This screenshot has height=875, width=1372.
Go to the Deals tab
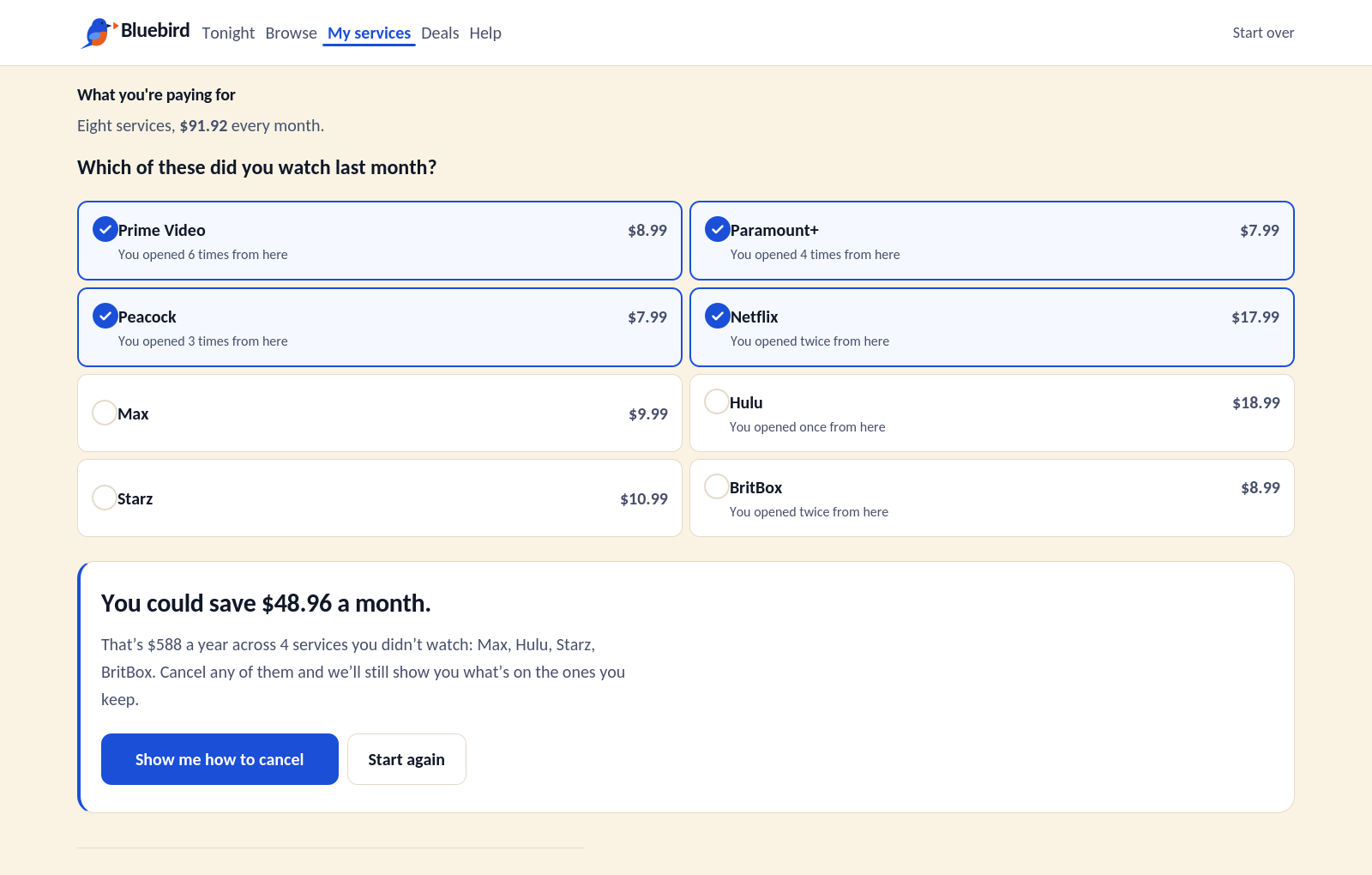click(x=440, y=33)
